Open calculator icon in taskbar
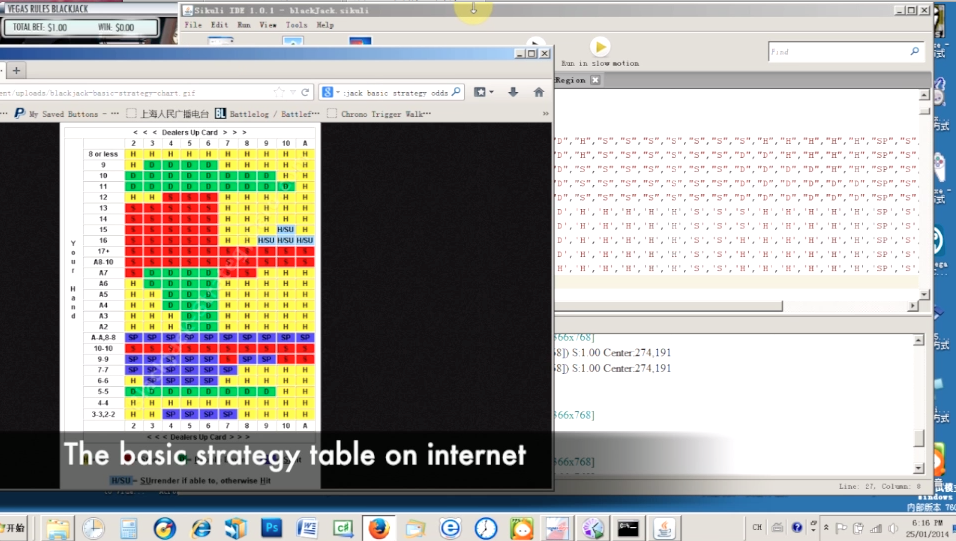 (129, 528)
